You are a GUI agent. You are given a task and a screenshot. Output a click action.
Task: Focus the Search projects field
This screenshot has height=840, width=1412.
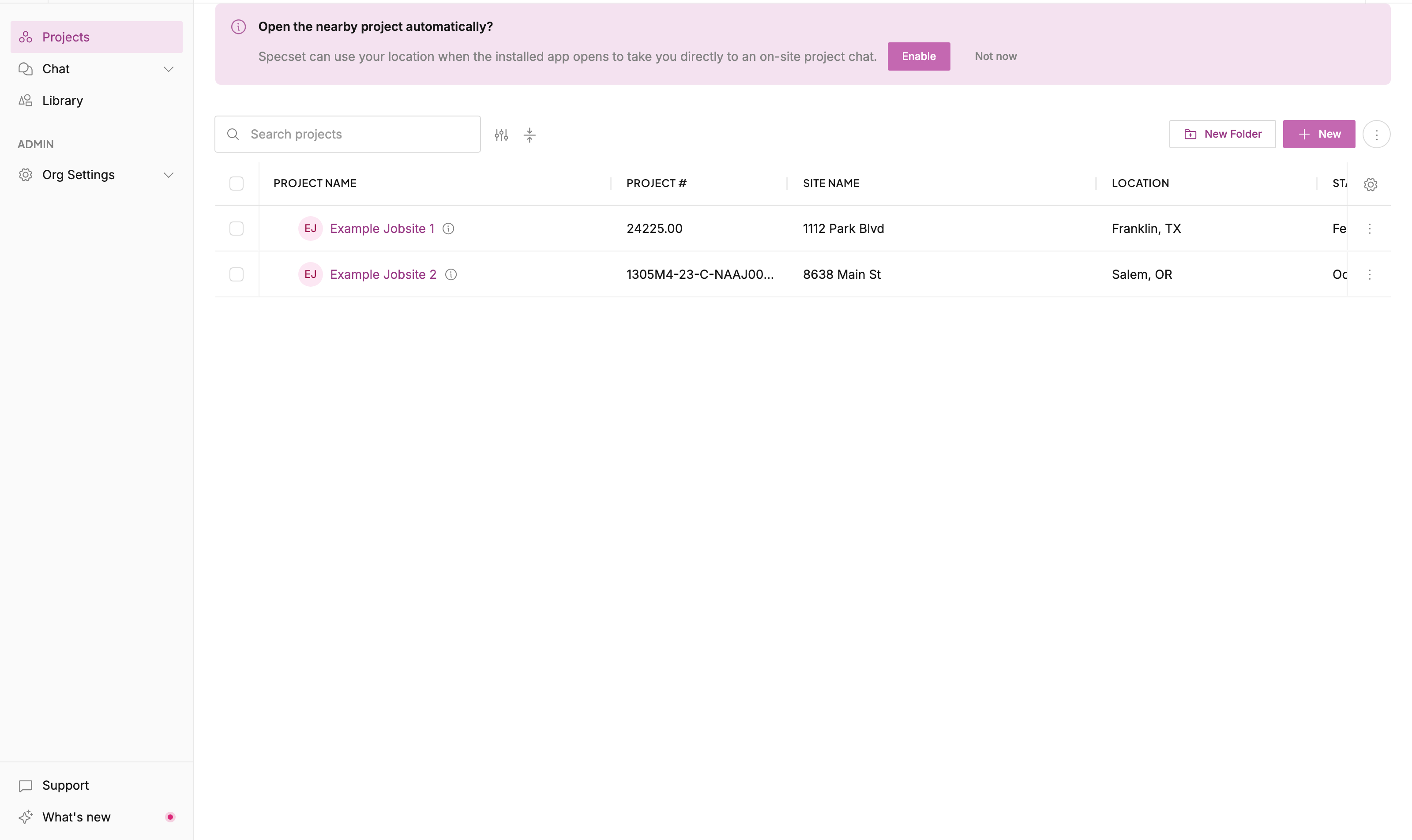[348, 134]
